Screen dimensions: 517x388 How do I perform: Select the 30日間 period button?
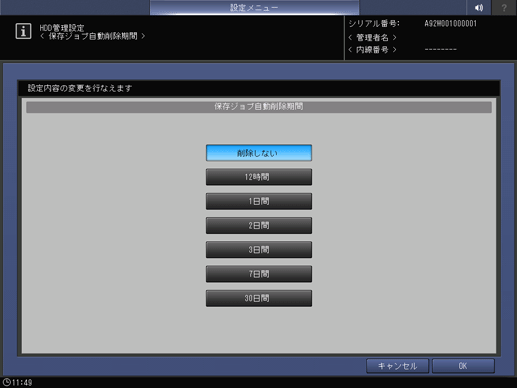[259, 298]
